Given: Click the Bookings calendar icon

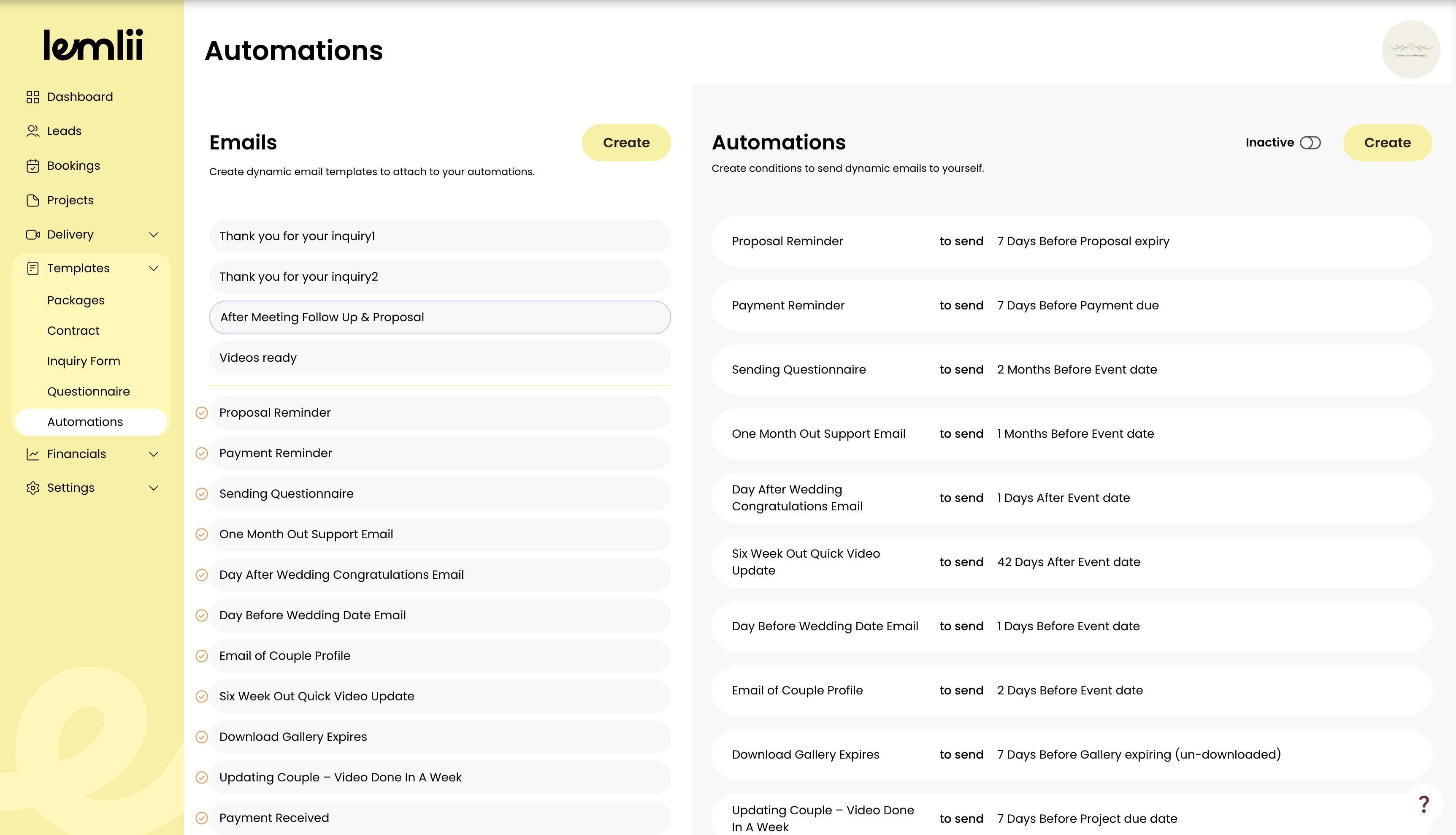Looking at the screenshot, I should 32,166.
